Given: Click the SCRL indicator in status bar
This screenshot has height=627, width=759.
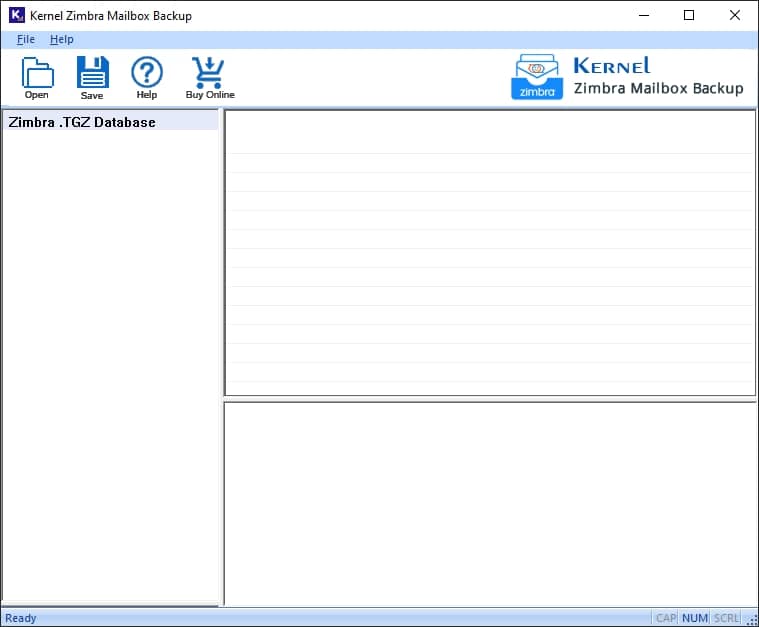Looking at the screenshot, I should [x=727, y=618].
